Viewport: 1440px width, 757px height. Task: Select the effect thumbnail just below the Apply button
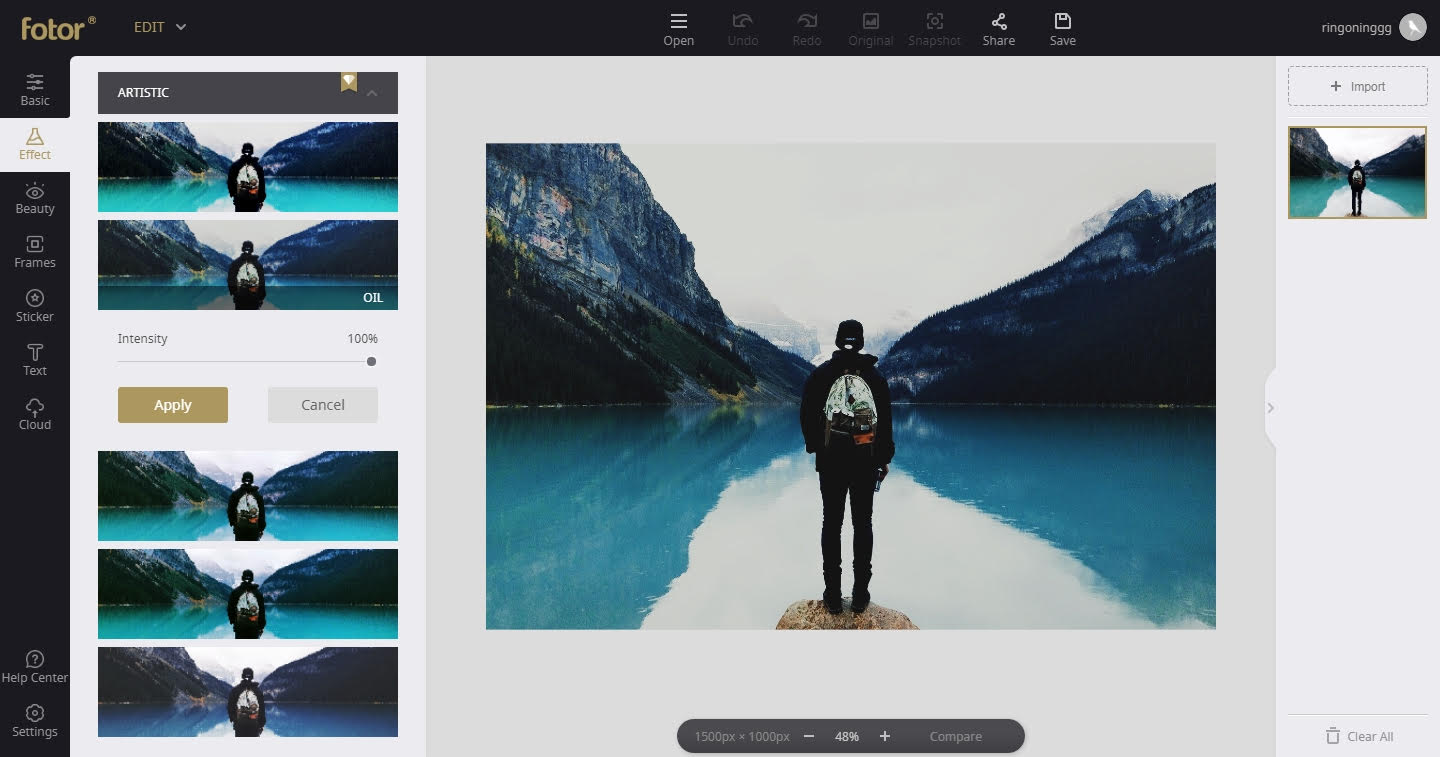tap(248, 496)
